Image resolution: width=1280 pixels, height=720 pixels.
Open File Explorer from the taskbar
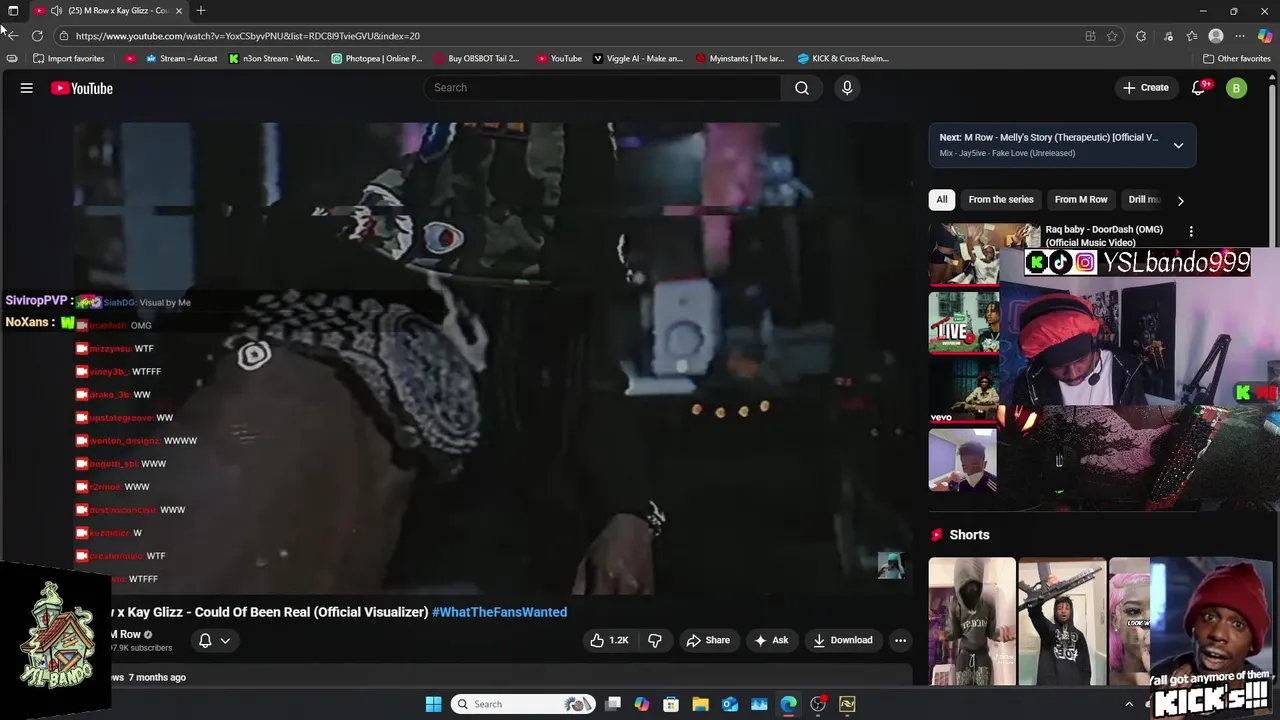point(700,704)
